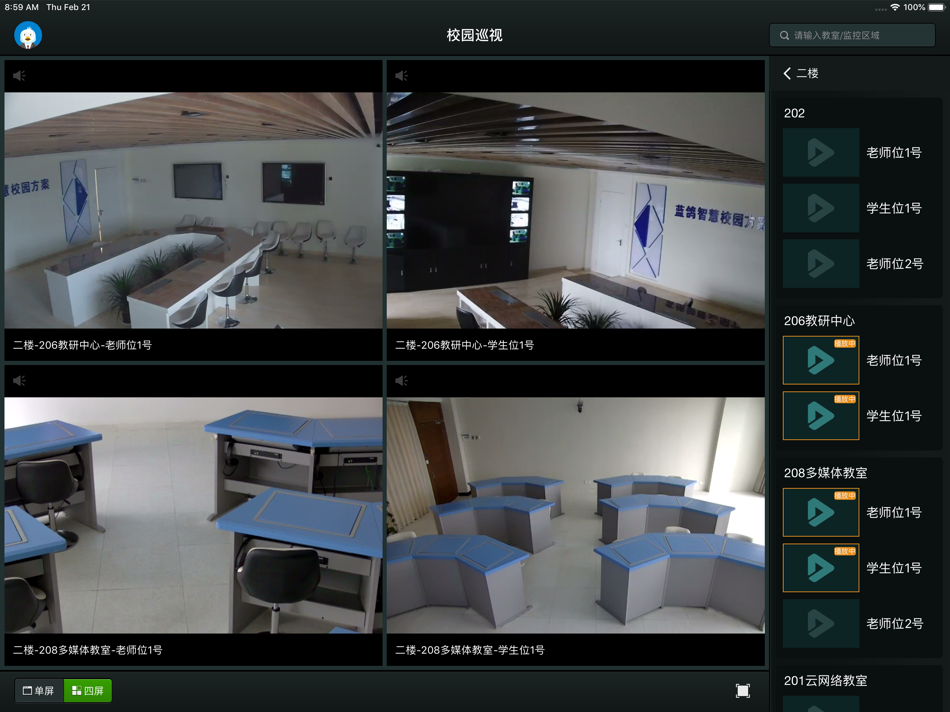Click the 二楼 floor title text
The height and width of the screenshot is (712, 950).
807,73
